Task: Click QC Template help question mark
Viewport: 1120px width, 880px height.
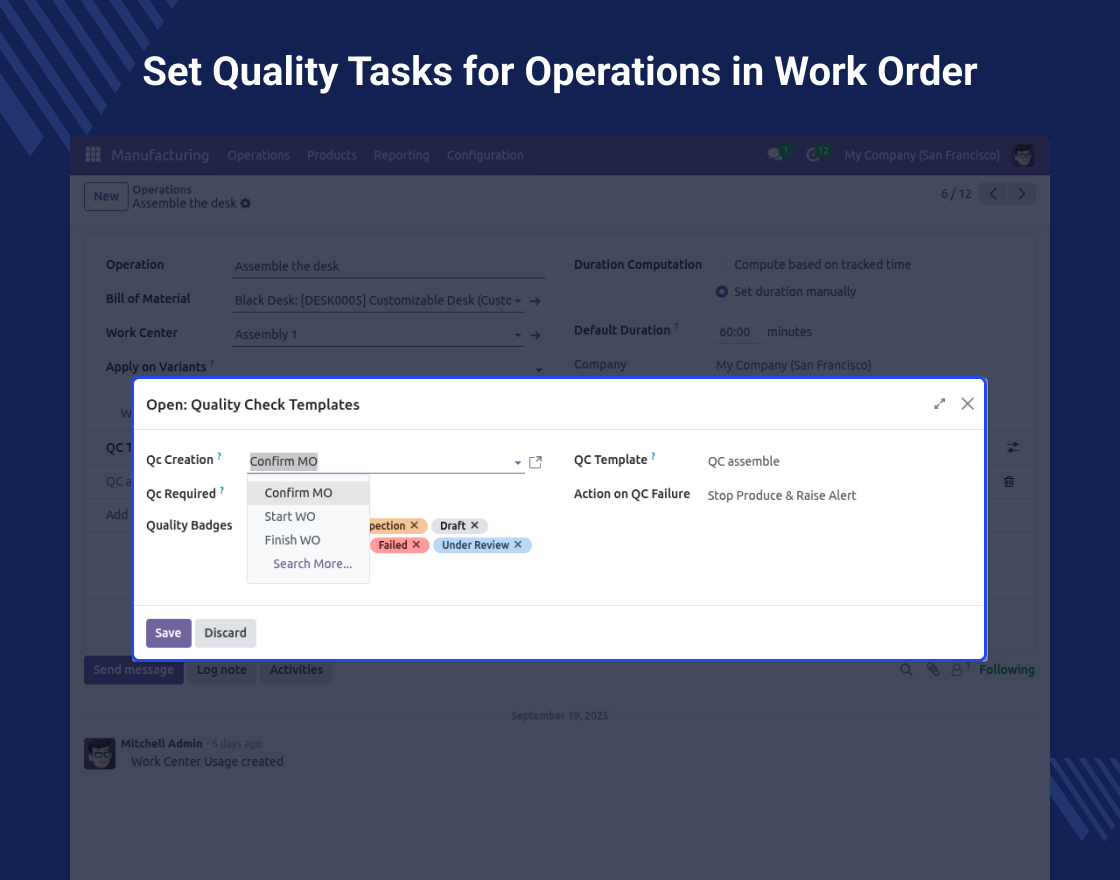Action: click(x=653, y=456)
